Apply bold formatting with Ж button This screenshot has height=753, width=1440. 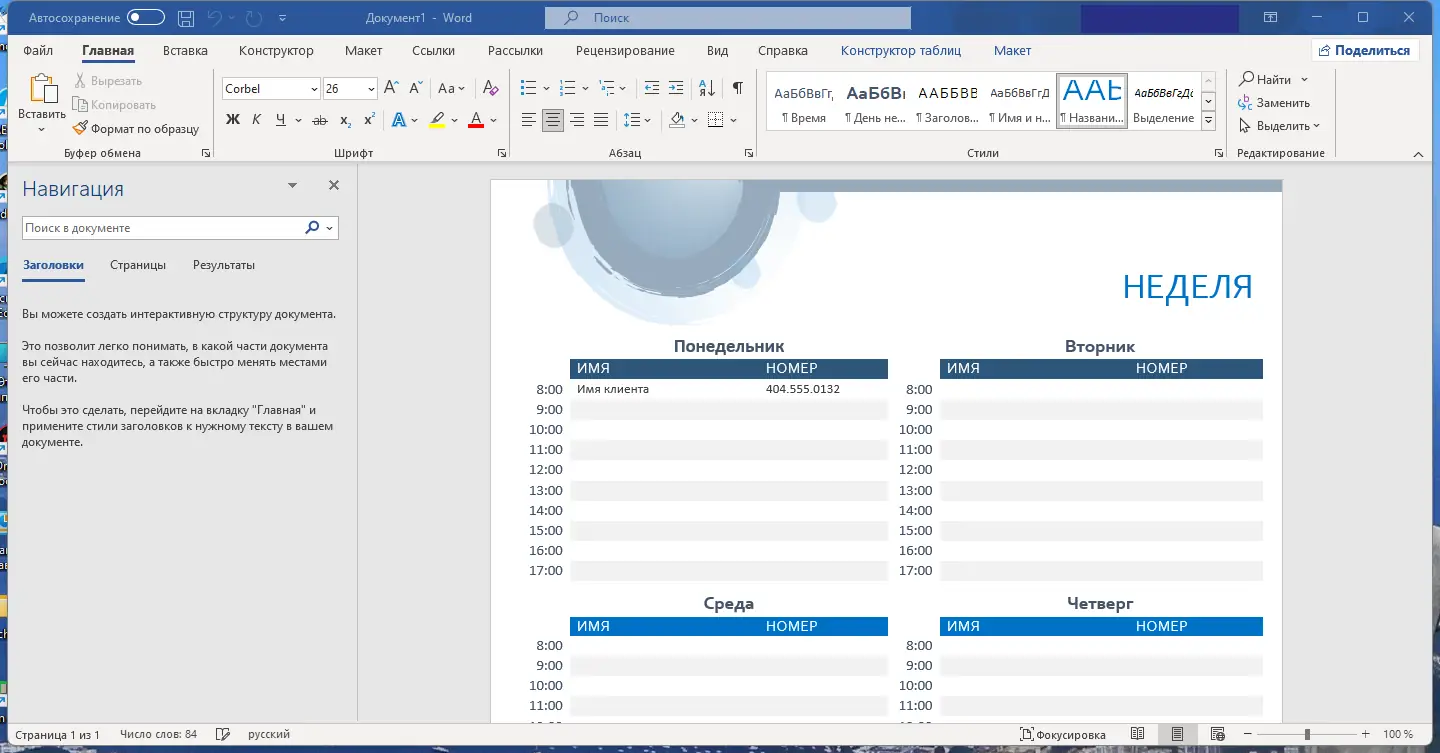(x=233, y=120)
